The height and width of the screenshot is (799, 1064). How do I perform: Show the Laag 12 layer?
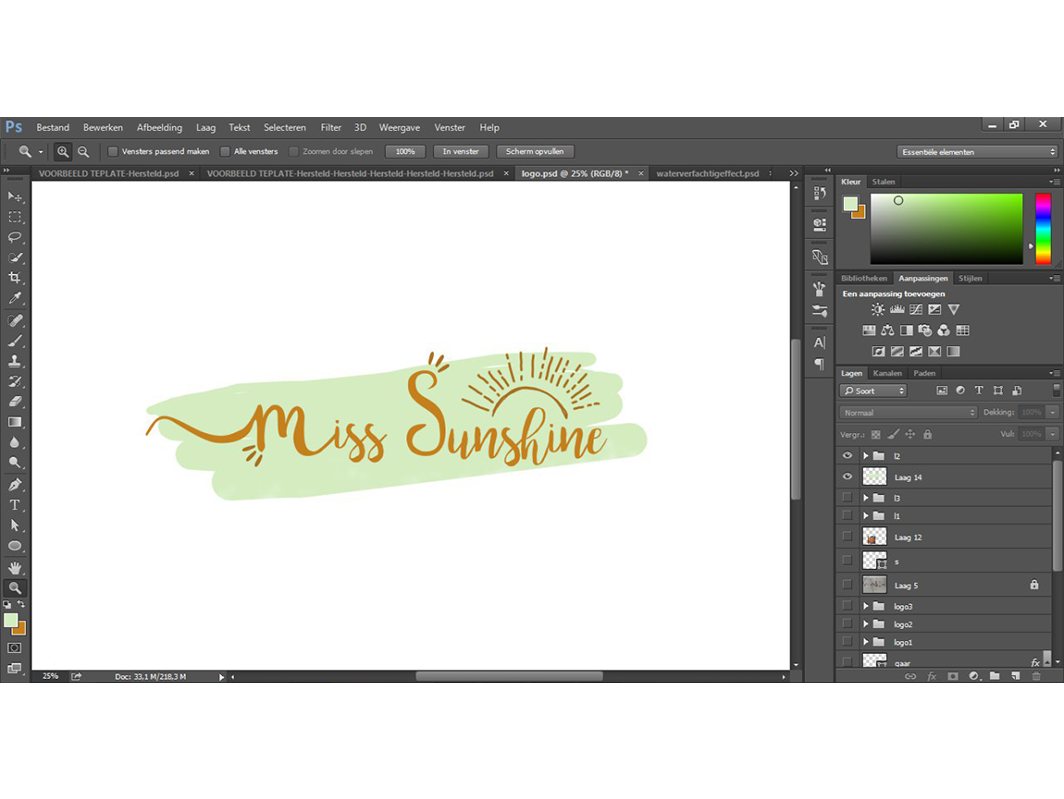click(847, 536)
